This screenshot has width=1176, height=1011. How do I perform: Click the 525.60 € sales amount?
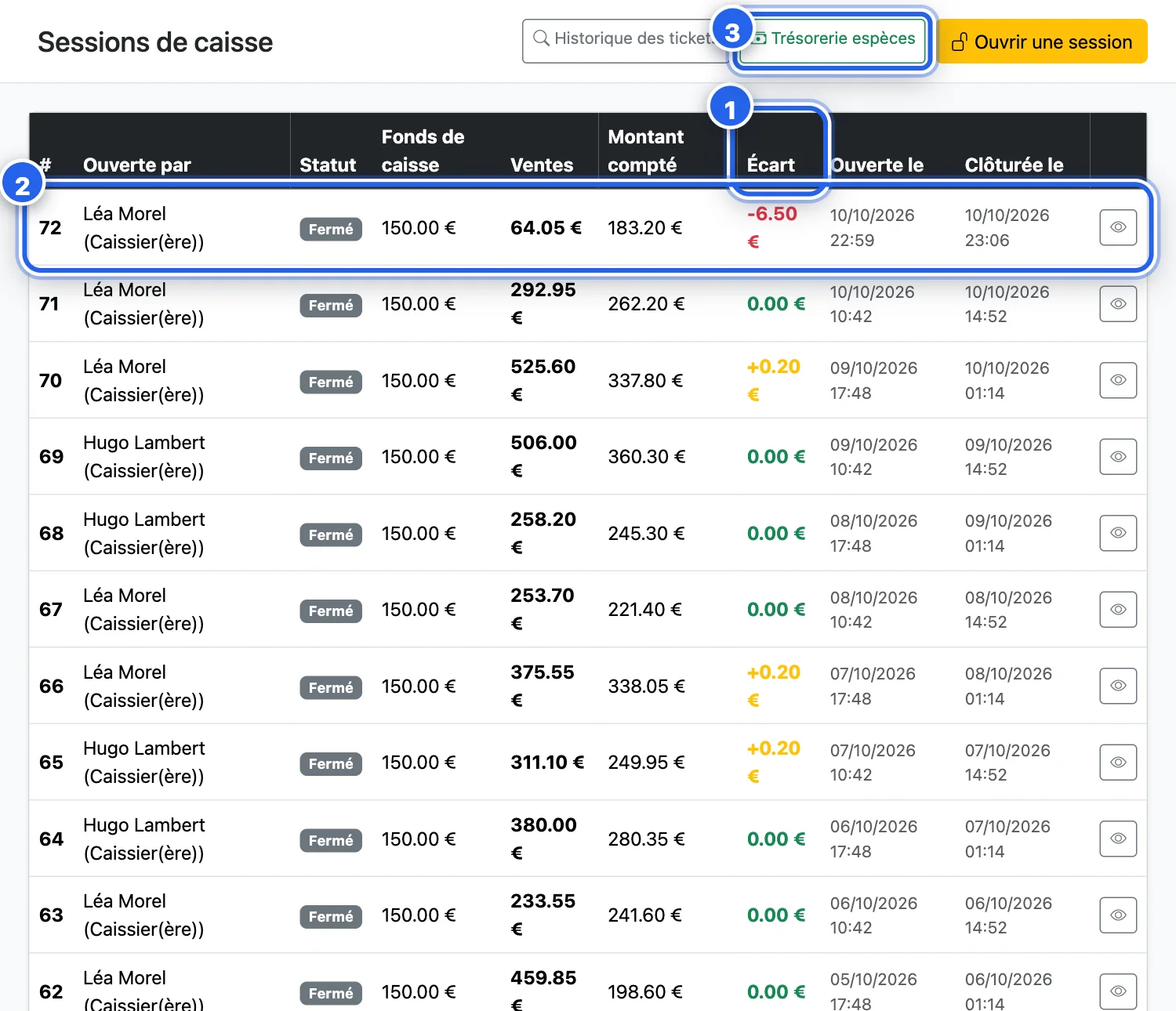click(543, 380)
